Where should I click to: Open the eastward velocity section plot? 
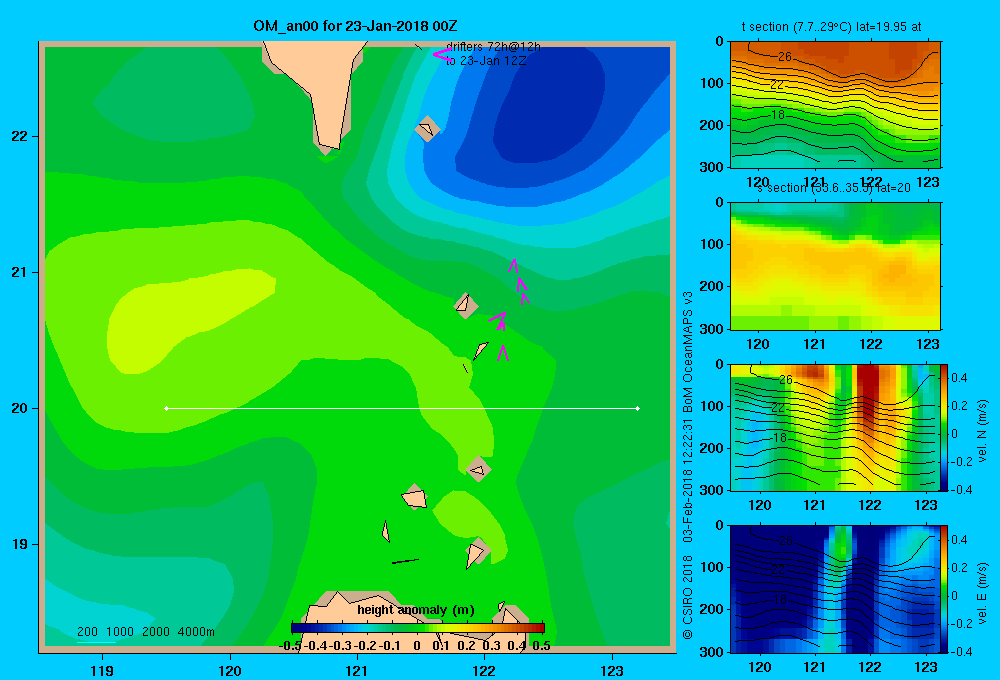tap(835, 589)
